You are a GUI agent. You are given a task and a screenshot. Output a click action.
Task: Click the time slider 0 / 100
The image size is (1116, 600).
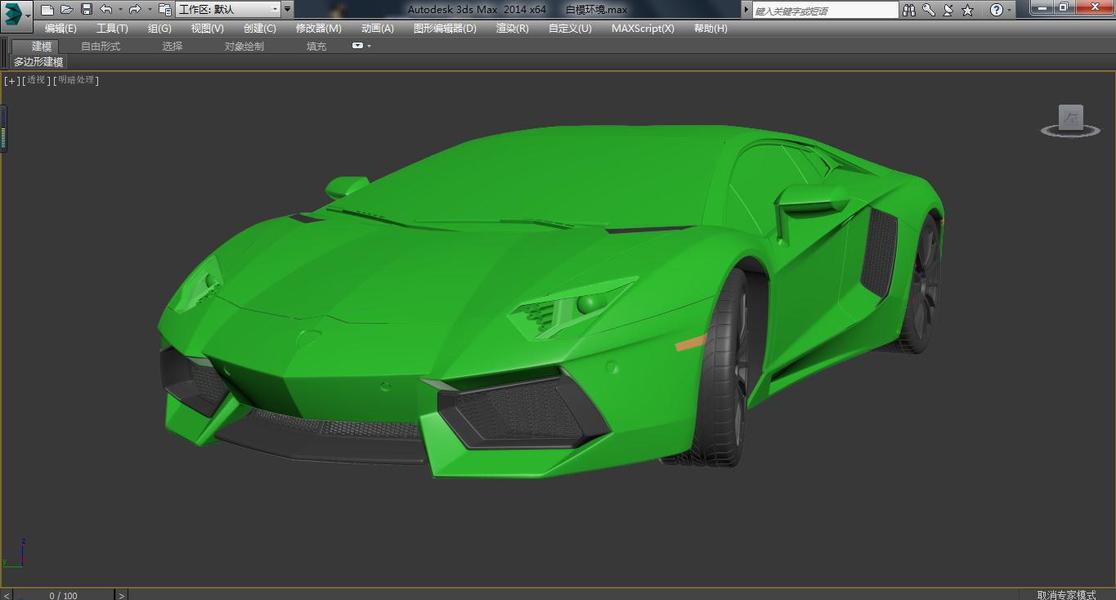pyautogui.click(x=63, y=595)
